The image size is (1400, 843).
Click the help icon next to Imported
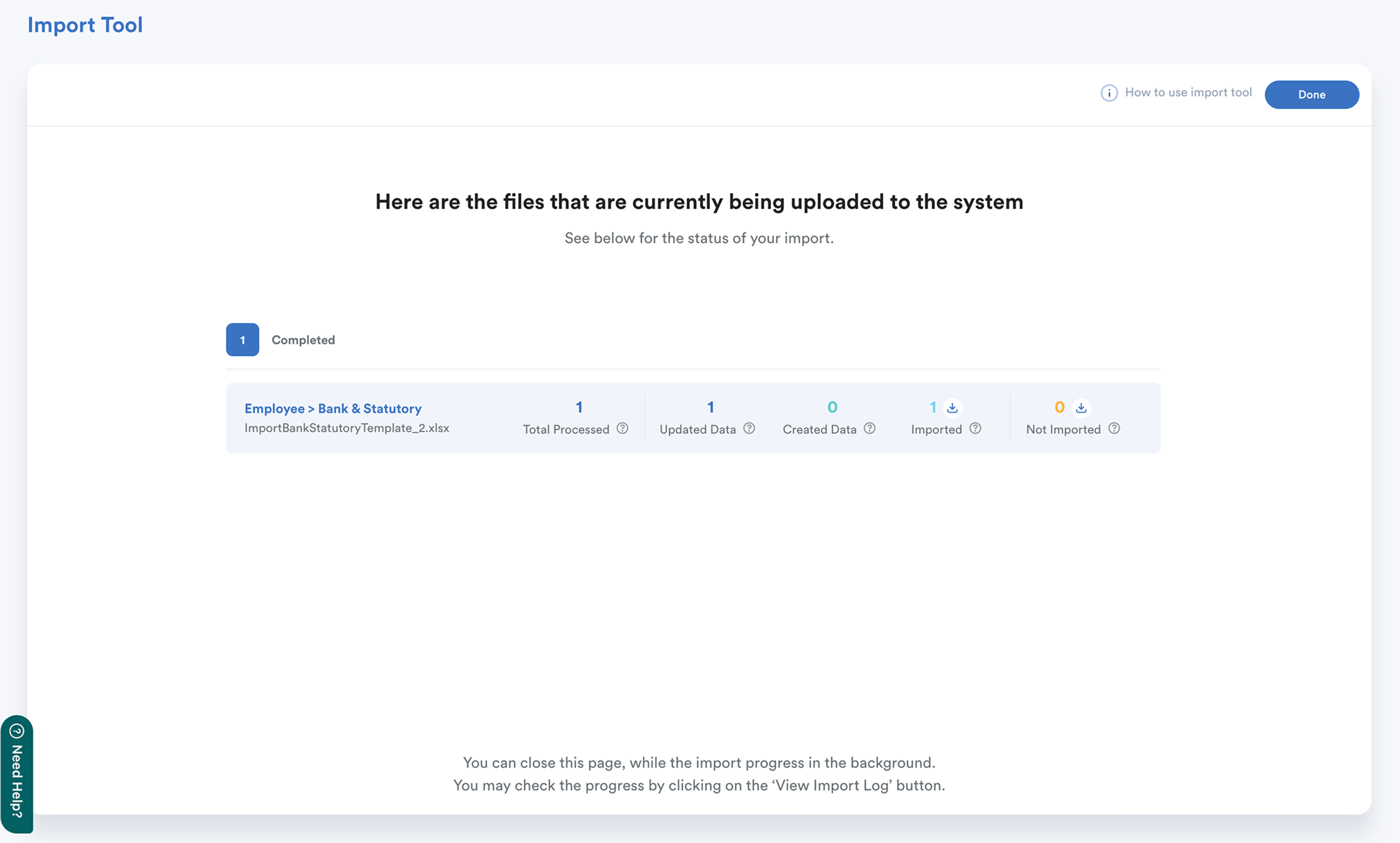click(975, 428)
